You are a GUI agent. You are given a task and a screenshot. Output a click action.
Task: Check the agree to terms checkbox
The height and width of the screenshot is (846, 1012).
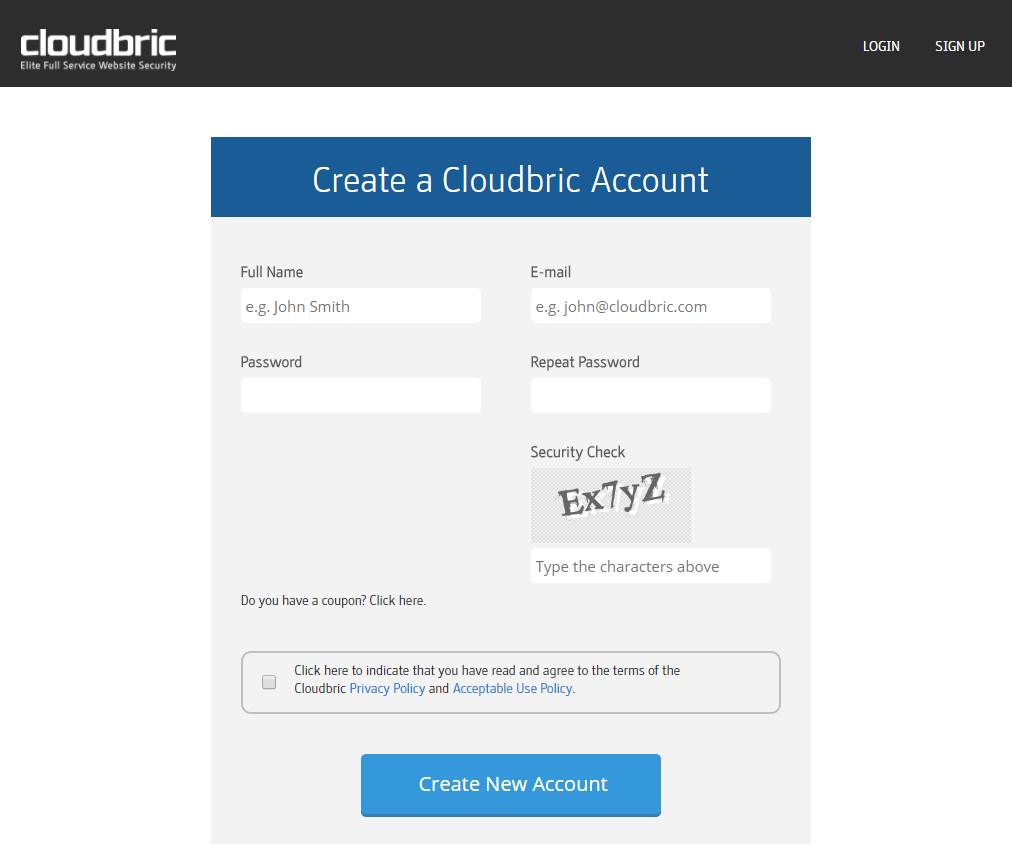coord(269,682)
